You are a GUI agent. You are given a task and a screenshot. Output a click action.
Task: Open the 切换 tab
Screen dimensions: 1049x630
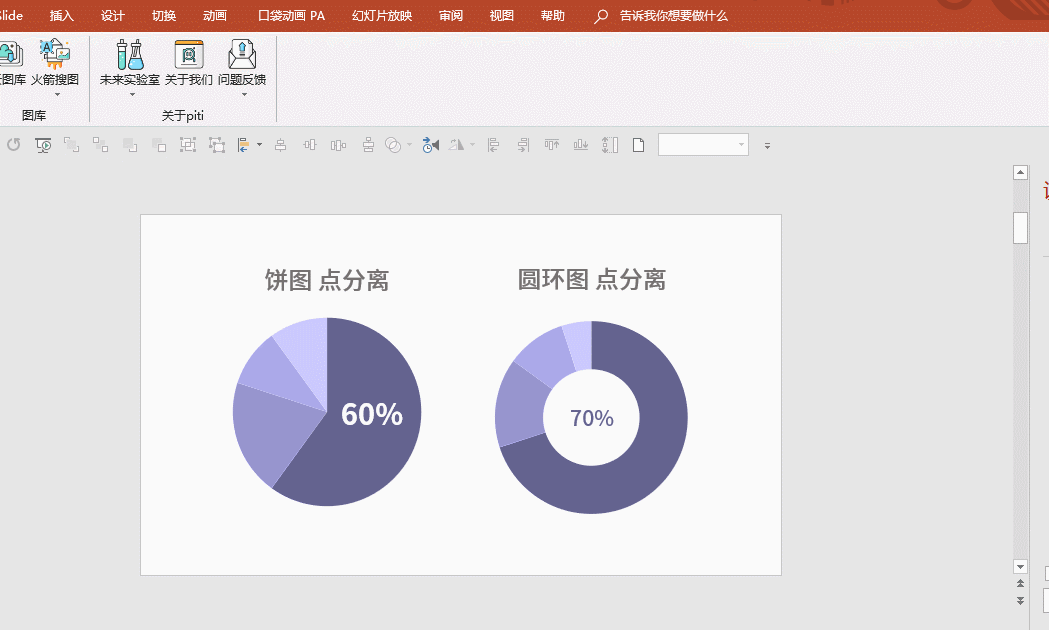click(x=163, y=15)
